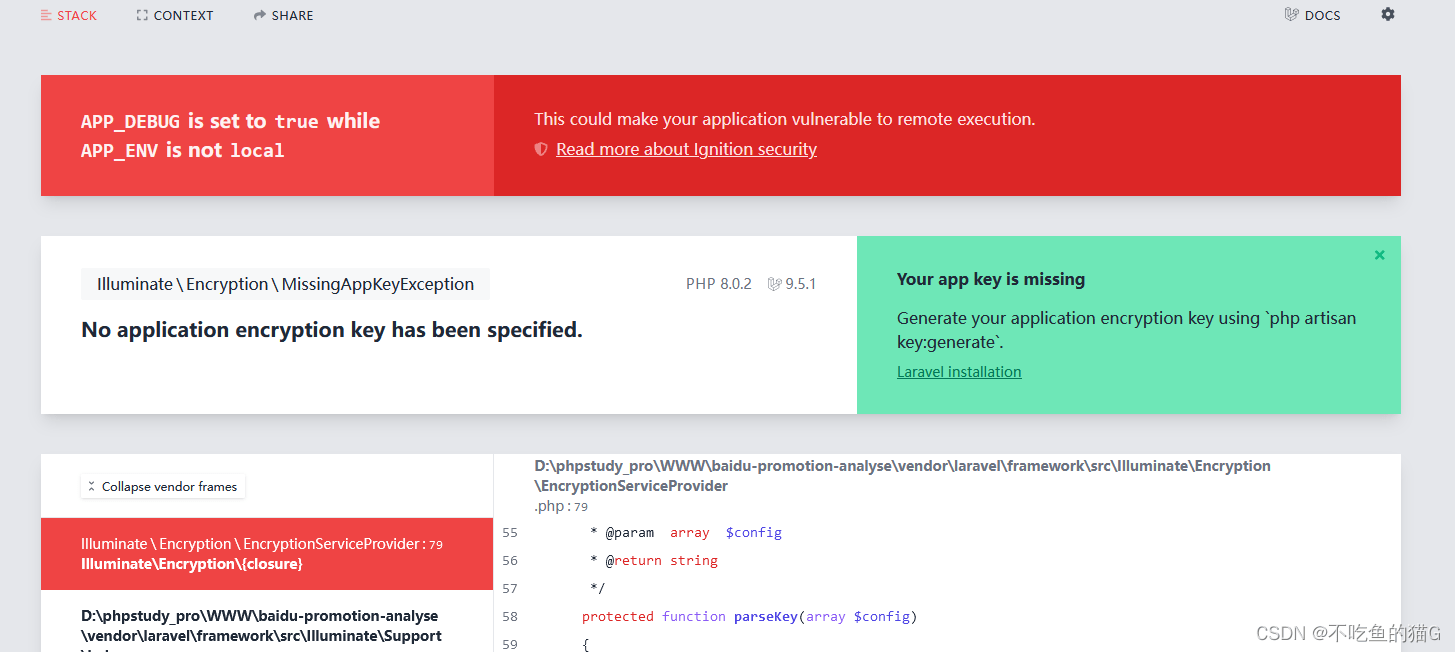
Task: Click the 'php artisan key:generate' instruction text
Action: click(1126, 330)
